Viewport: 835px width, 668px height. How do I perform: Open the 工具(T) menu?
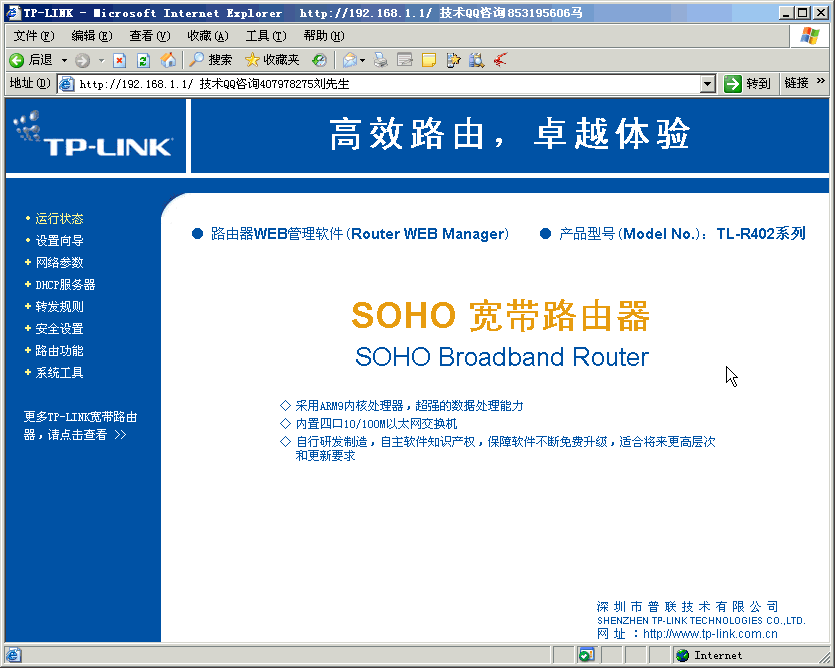pos(265,36)
